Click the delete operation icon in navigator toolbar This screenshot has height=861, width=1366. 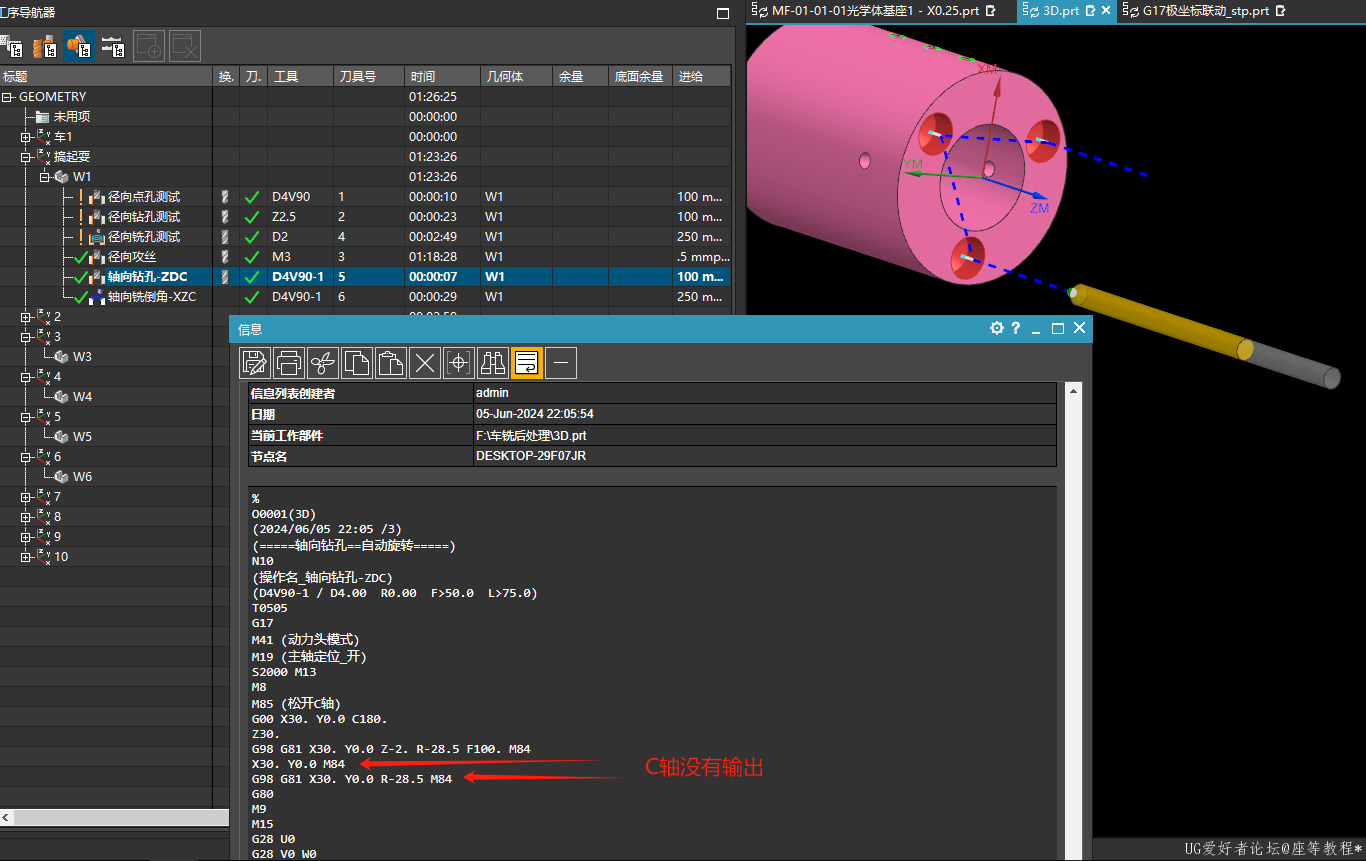[185, 47]
